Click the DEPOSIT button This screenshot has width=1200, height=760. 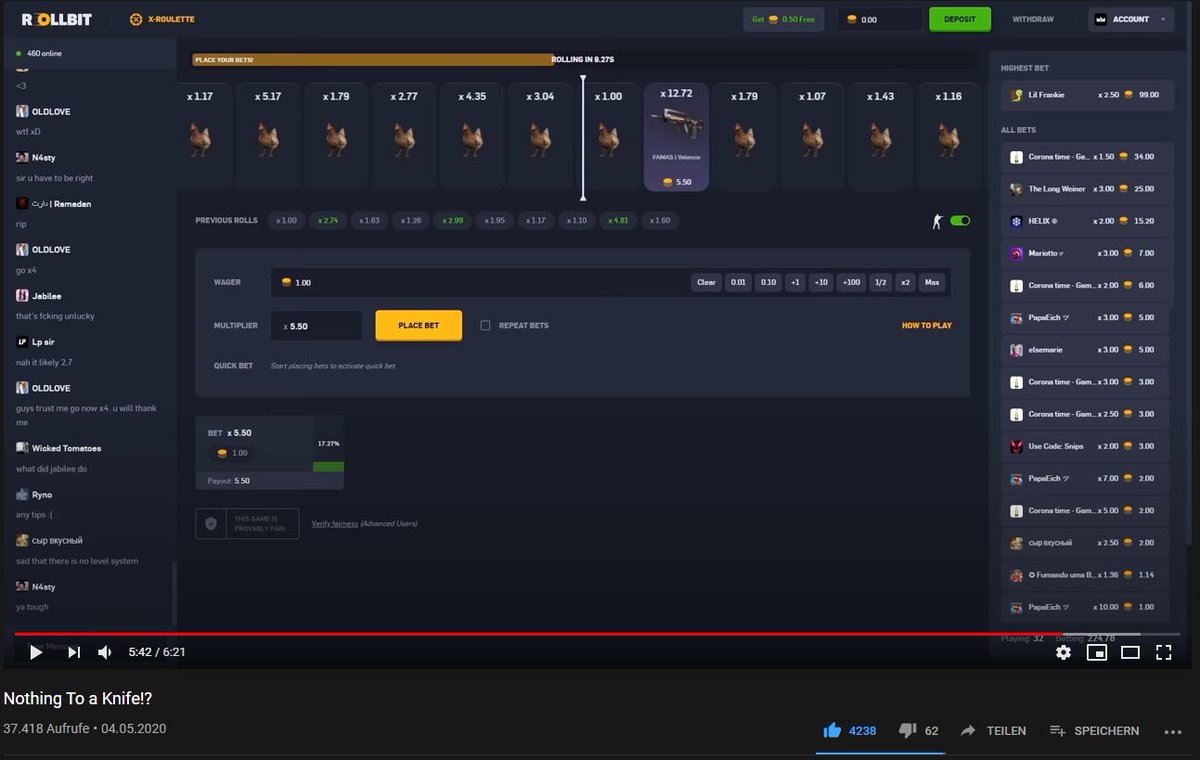(960, 19)
